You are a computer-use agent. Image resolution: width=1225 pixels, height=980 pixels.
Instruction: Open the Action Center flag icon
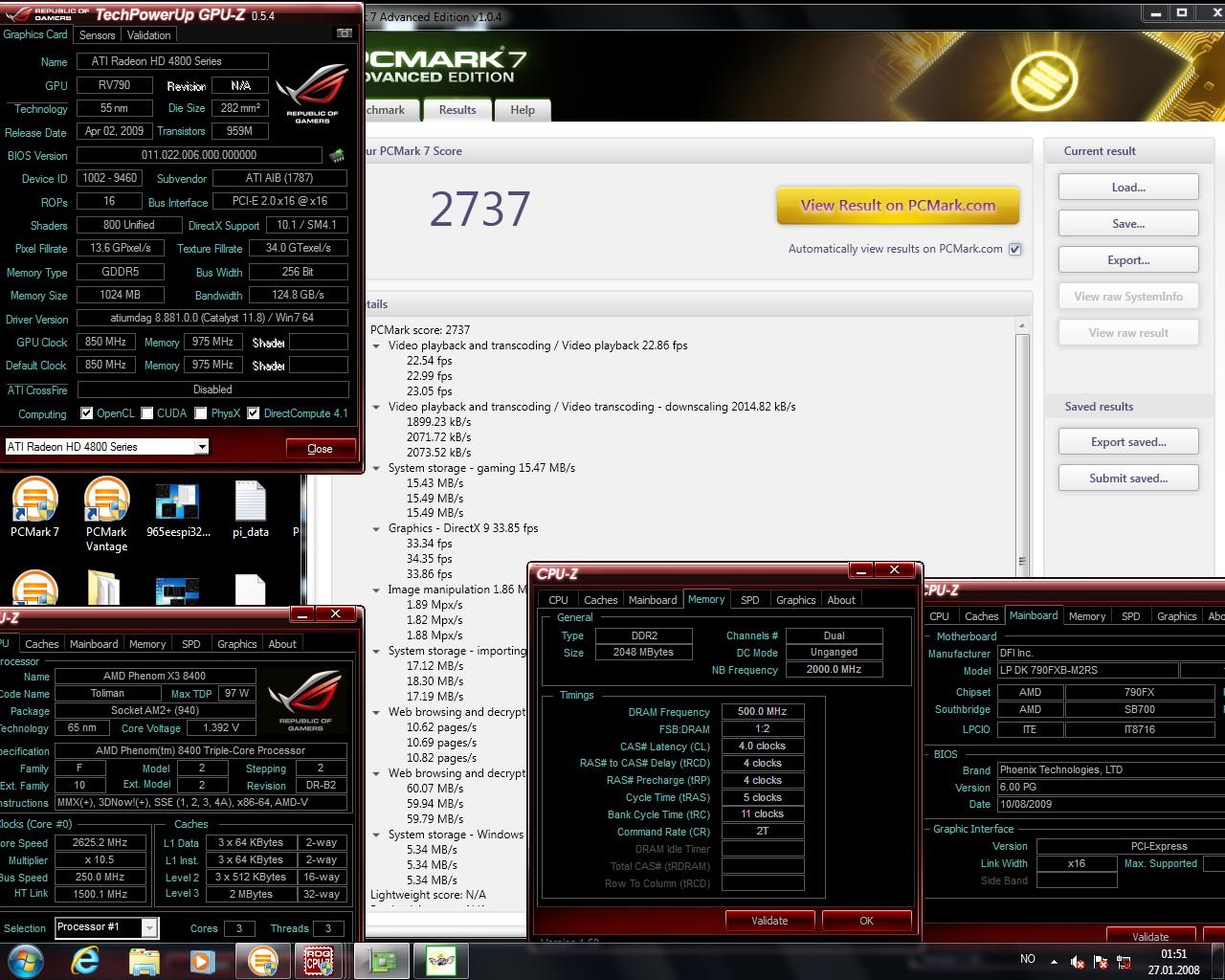click(x=1102, y=961)
